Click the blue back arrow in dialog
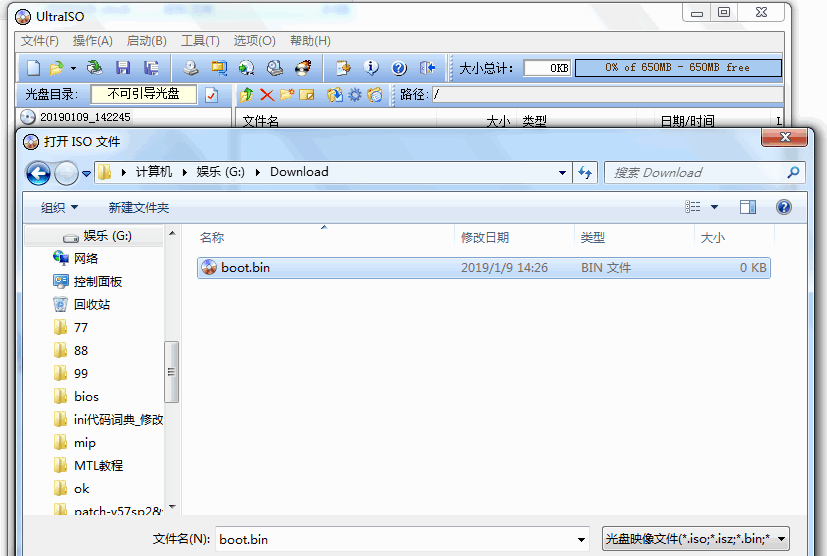 38,172
